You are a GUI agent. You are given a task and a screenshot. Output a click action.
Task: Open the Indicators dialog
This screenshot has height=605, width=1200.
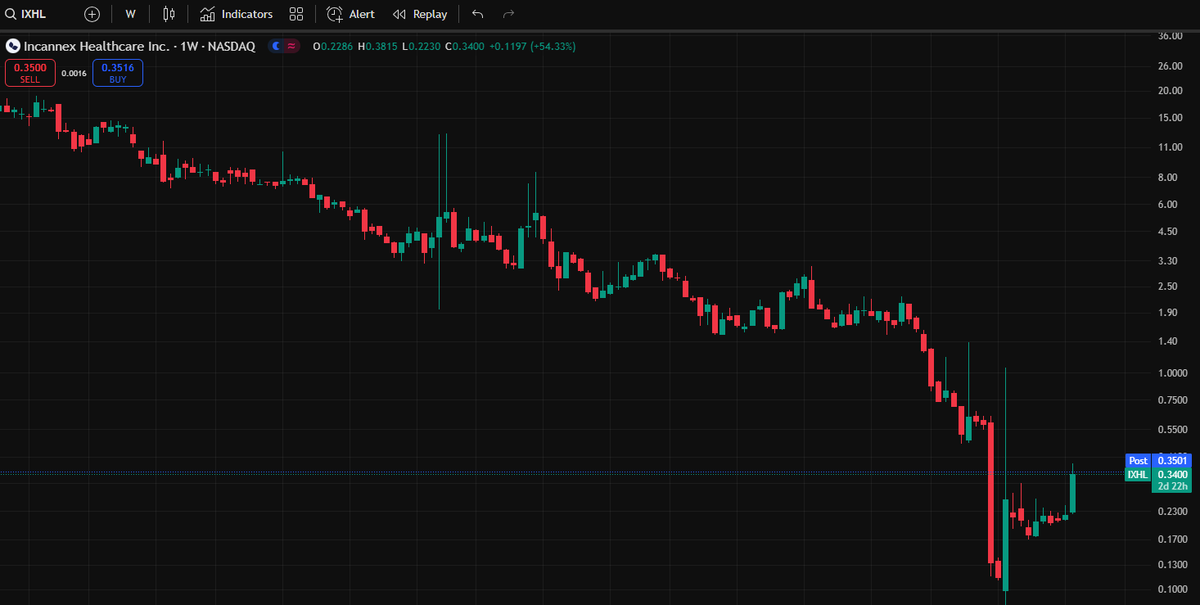[x=236, y=14]
